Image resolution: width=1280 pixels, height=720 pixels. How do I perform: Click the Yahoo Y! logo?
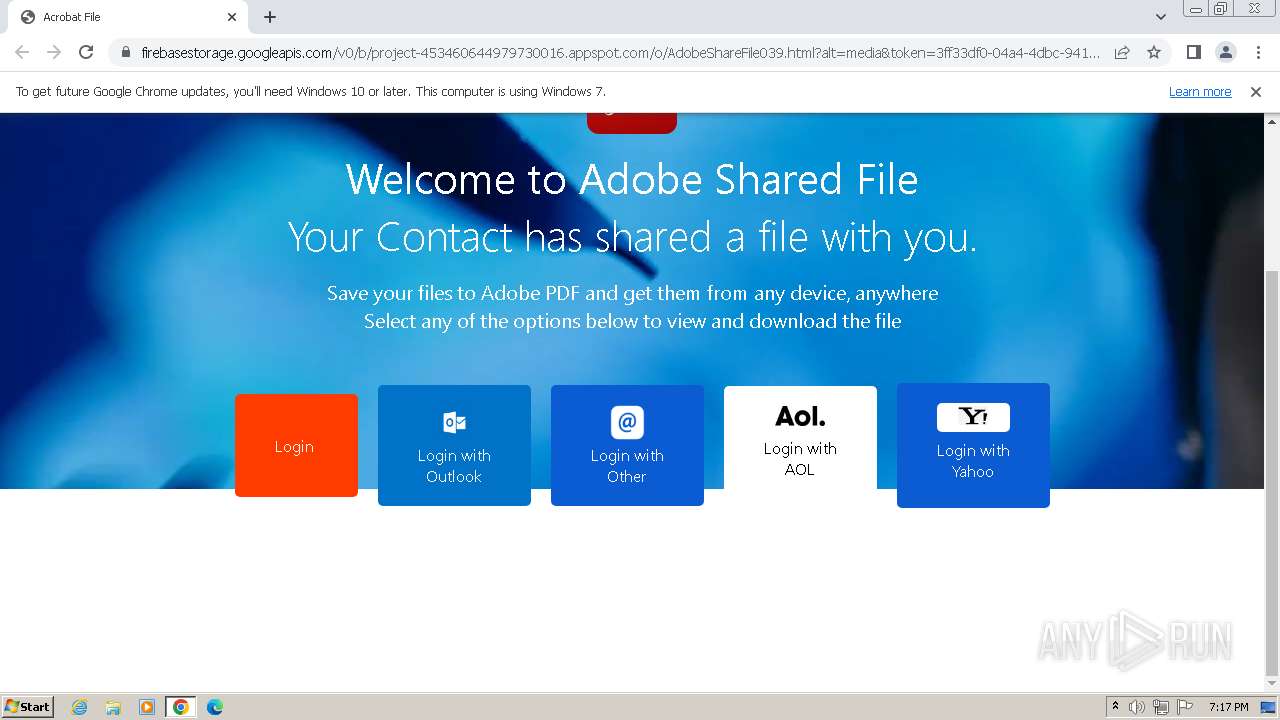click(x=973, y=417)
